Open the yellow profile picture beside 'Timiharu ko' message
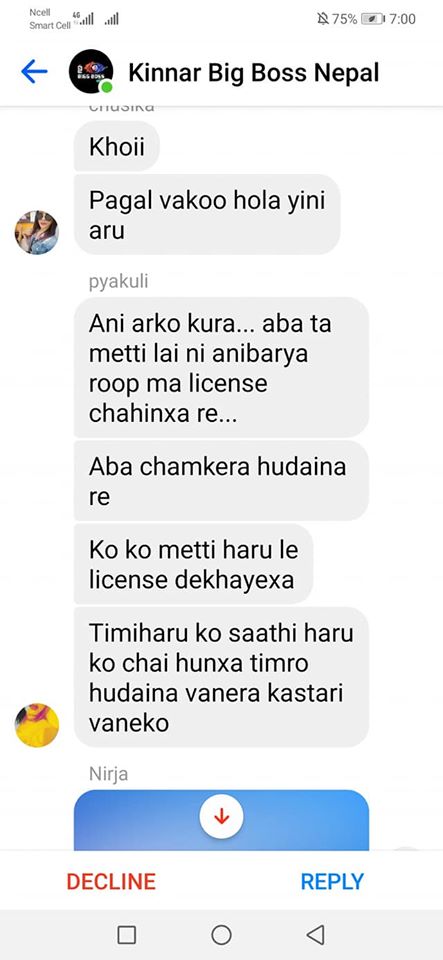Screen dimensions: 443x960 (37, 725)
